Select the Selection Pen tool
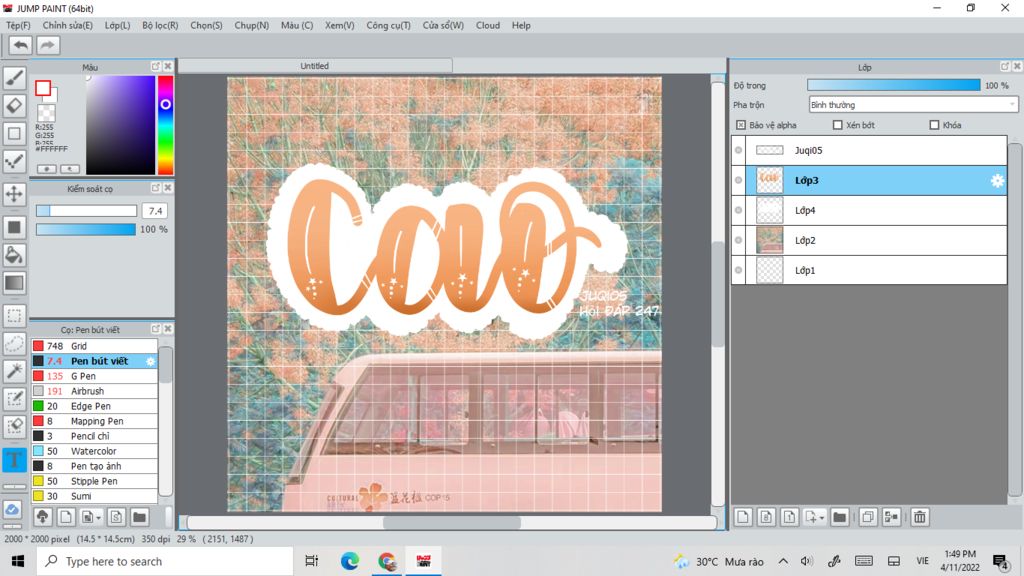Viewport: 1024px width, 576px height. (14, 399)
